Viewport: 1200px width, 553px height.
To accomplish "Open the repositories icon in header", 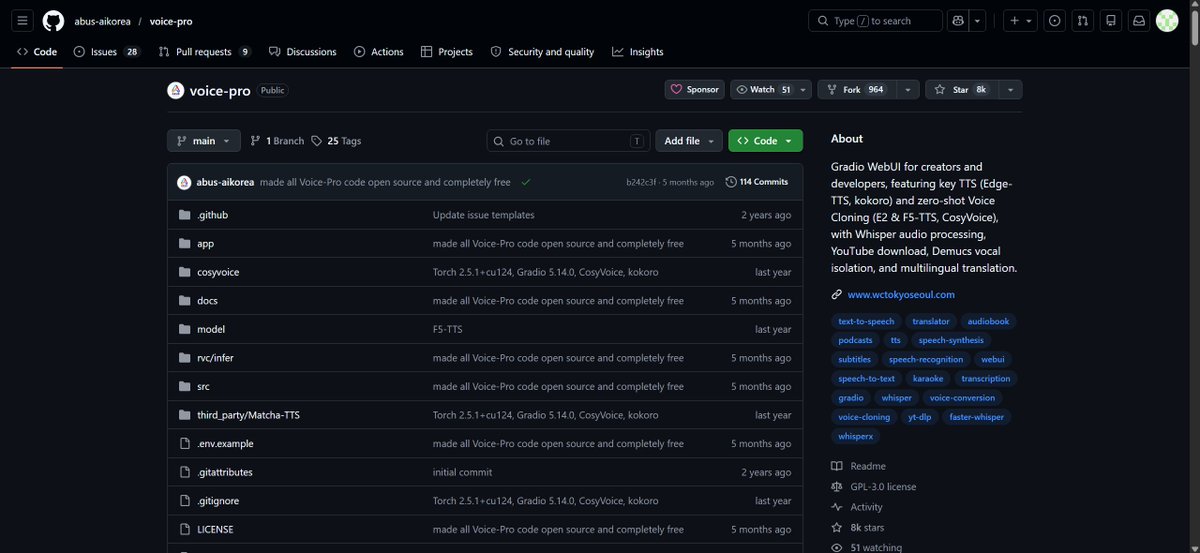I will [x=1110, y=20].
